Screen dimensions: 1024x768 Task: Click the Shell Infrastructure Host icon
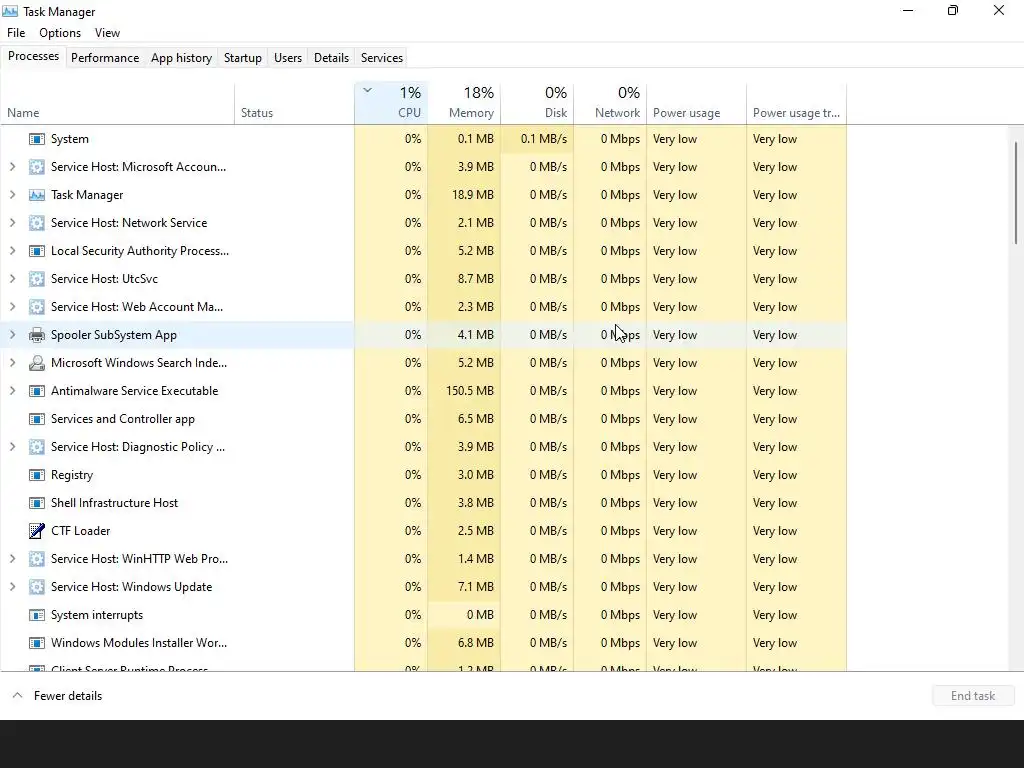coord(37,504)
